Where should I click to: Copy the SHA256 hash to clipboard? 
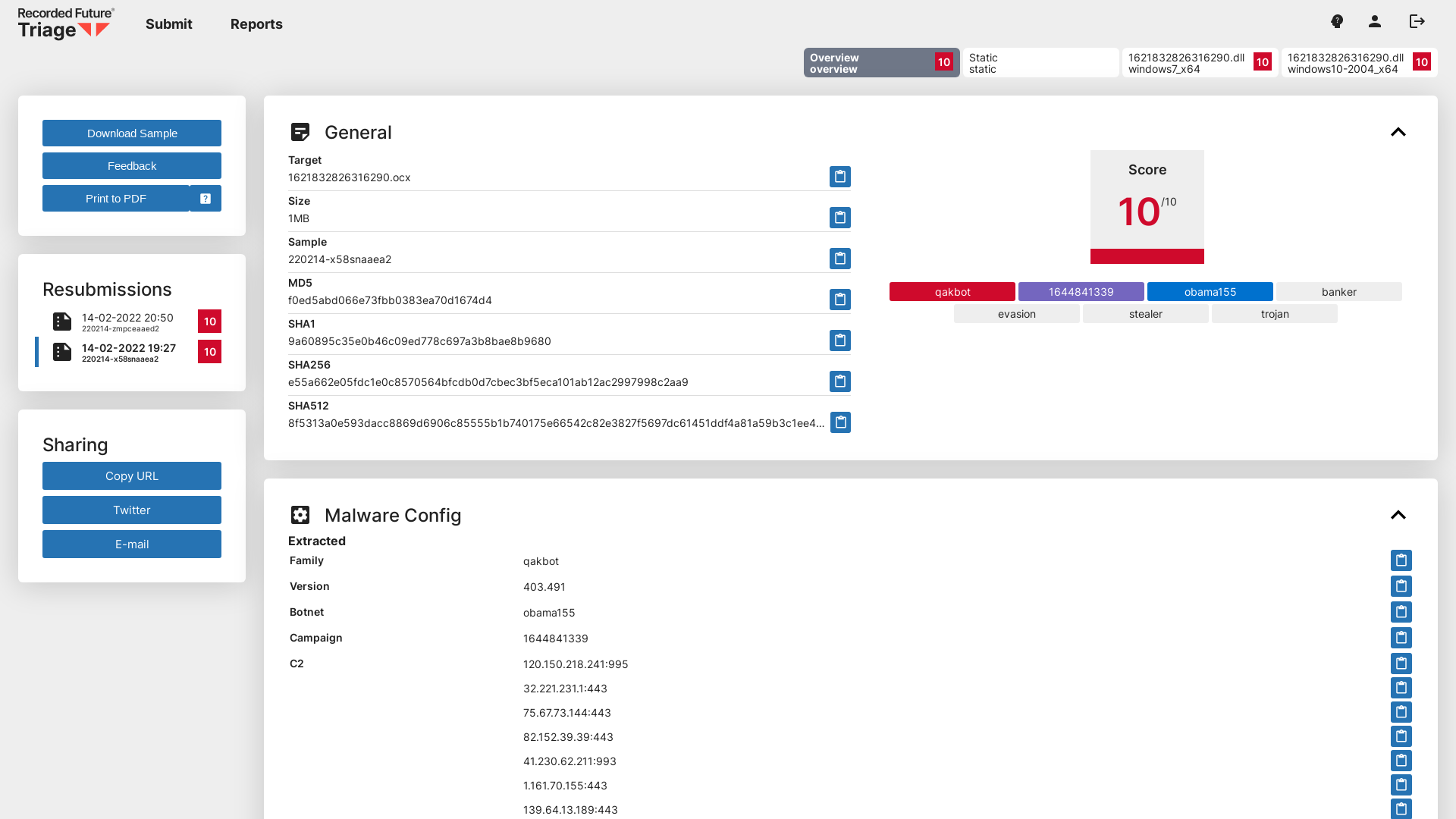coord(839,381)
